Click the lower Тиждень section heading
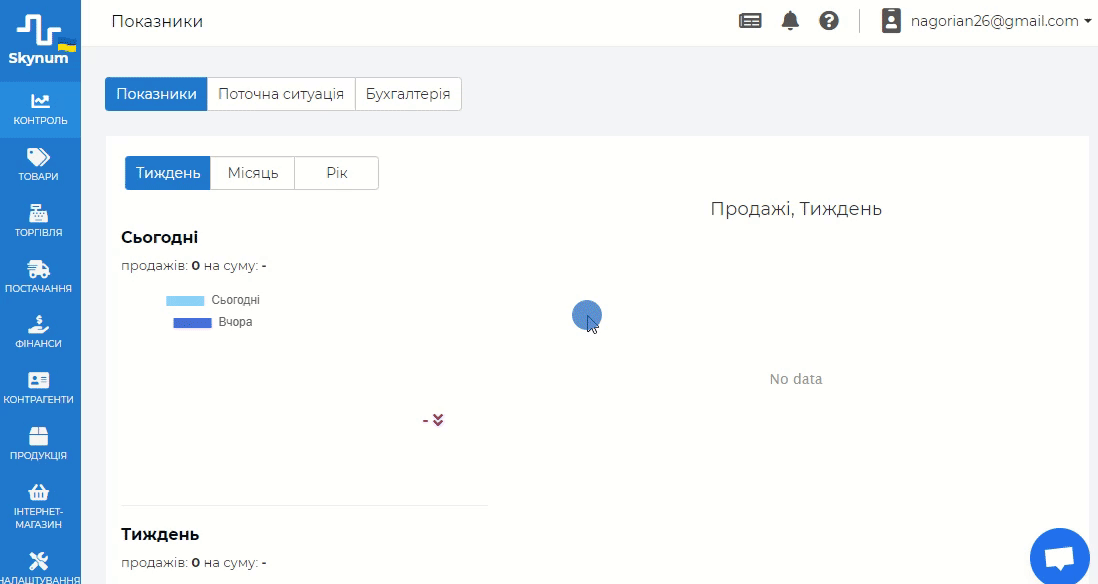This screenshot has height=584, width=1098. click(x=160, y=534)
